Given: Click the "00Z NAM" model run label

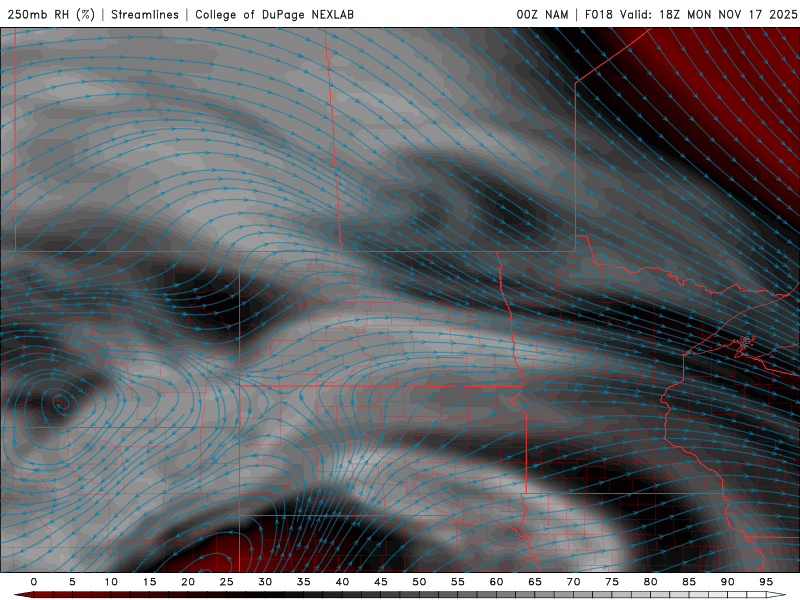Looking at the screenshot, I should 542,14.
